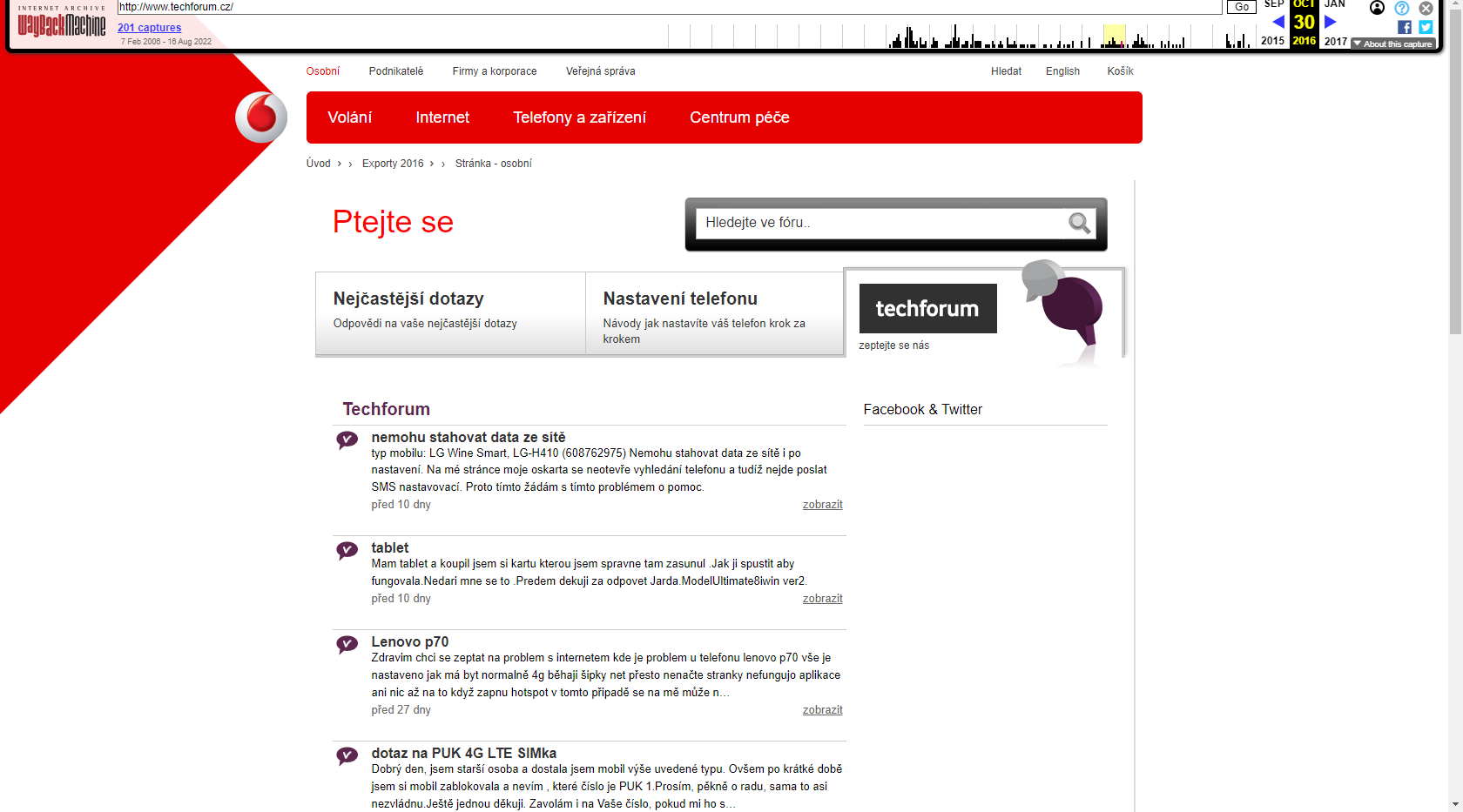Viewport: 1463px width, 812px height.
Task: Click 'zeptejte se nás' text
Action: [893, 346]
